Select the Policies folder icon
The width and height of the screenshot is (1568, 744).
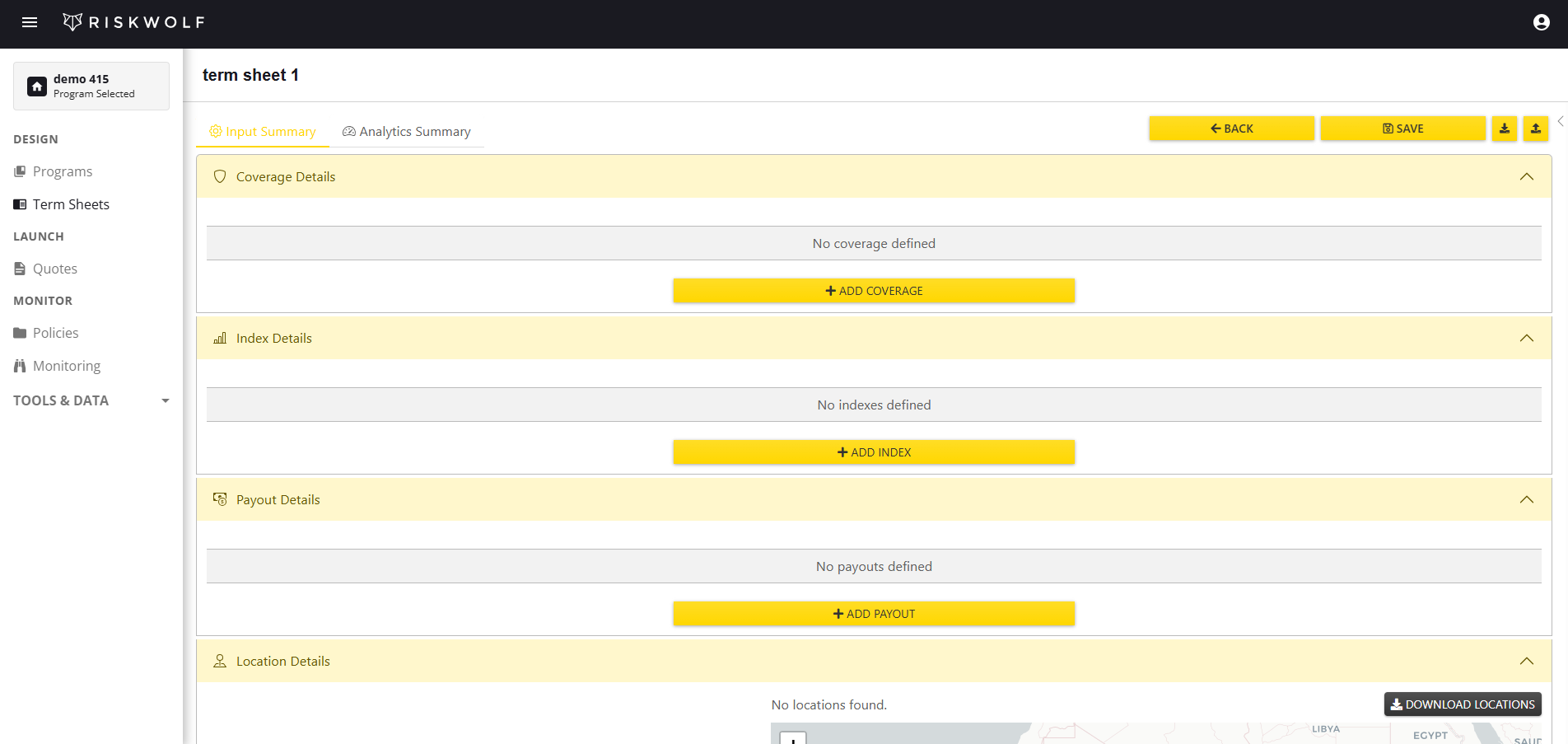point(19,332)
